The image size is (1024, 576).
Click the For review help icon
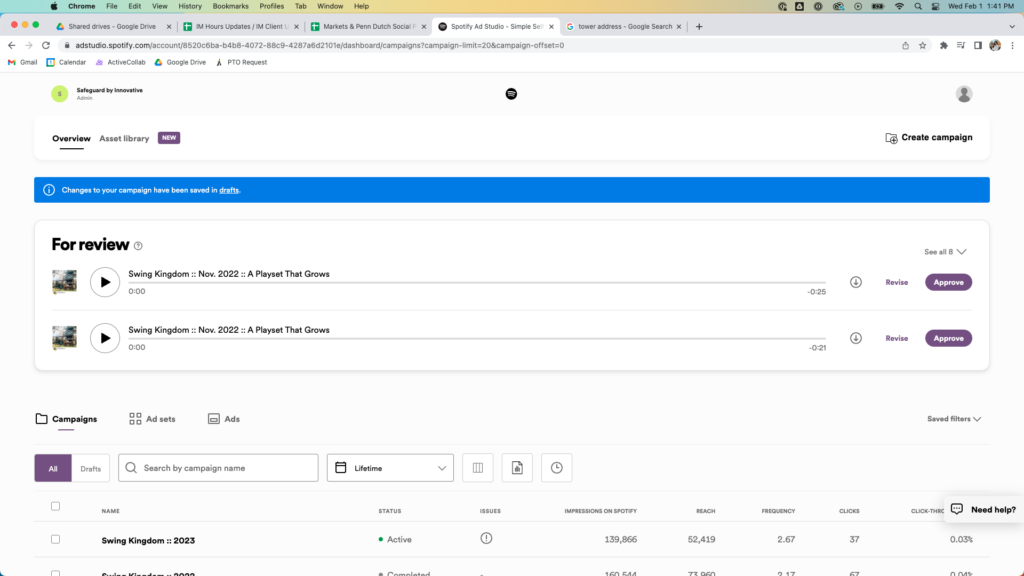(x=138, y=246)
